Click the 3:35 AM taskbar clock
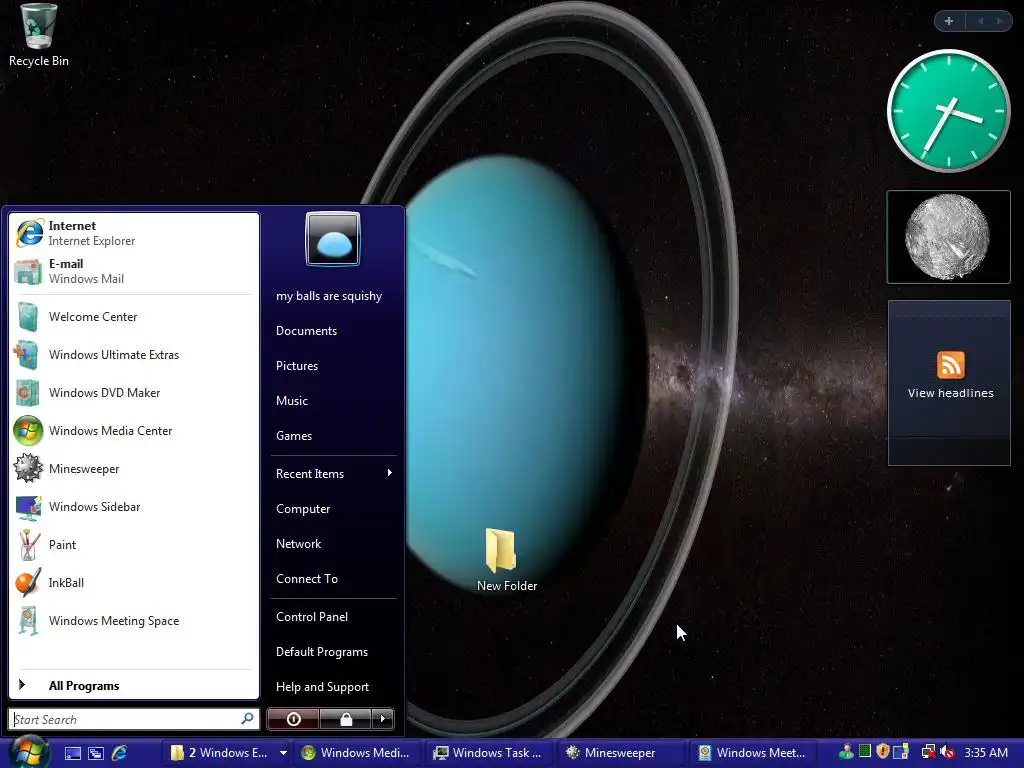1024x768 pixels. click(x=986, y=753)
